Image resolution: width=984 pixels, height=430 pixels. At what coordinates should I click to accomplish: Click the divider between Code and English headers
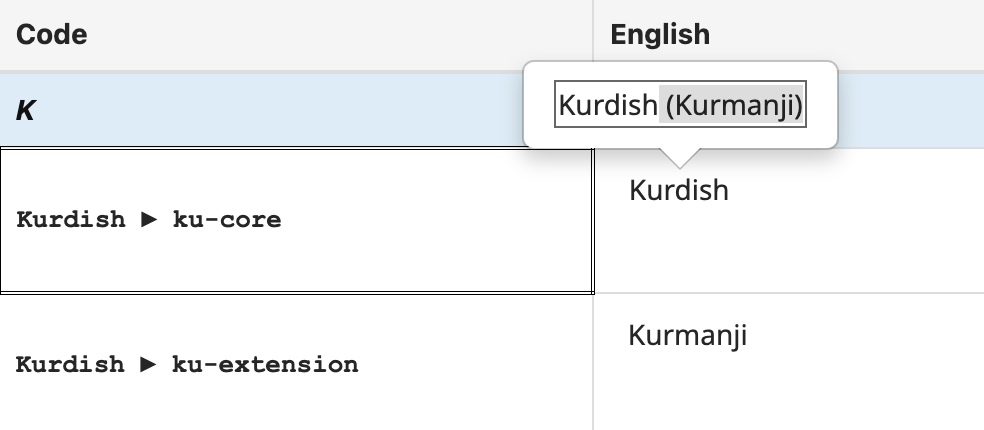point(593,35)
